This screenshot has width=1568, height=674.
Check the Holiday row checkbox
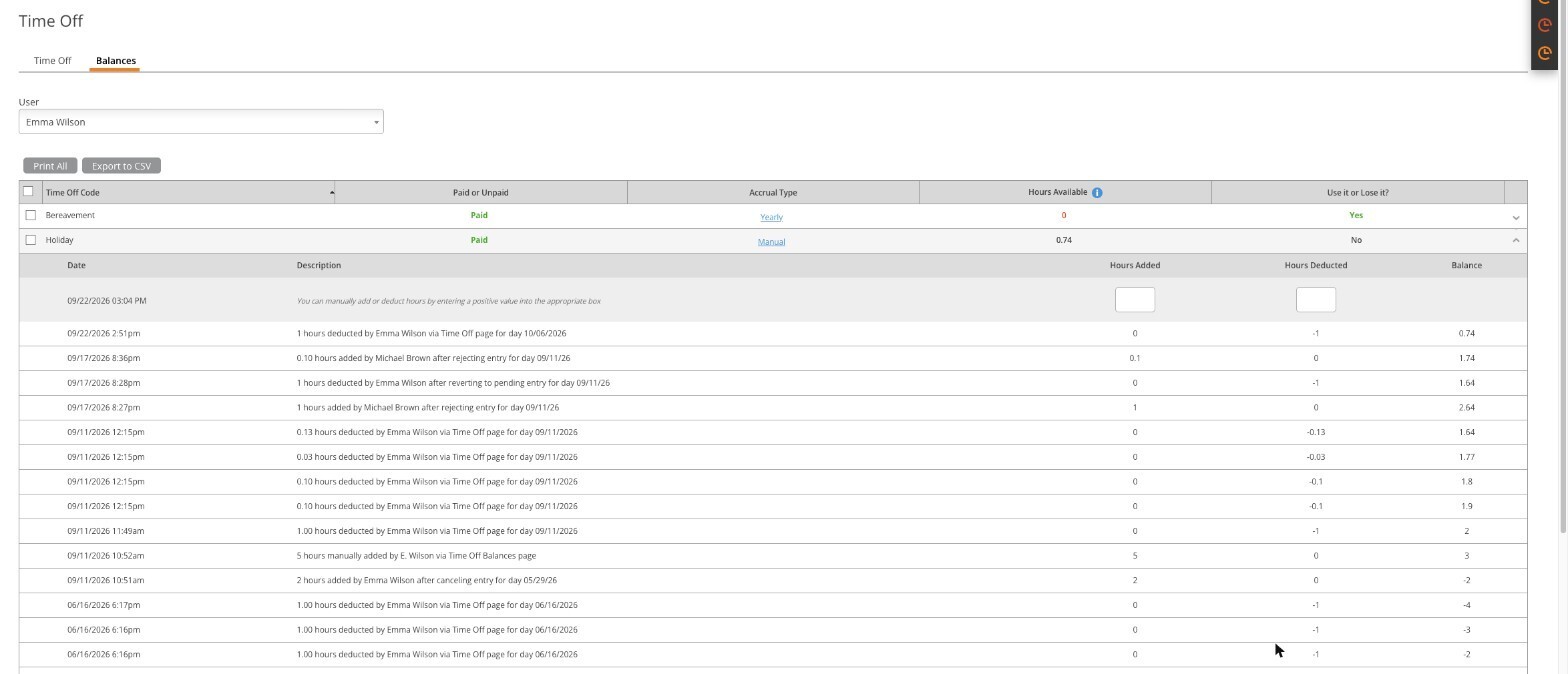[30, 240]
